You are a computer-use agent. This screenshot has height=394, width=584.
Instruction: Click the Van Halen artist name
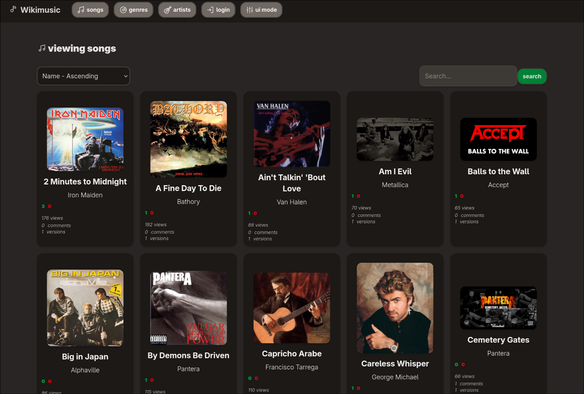[x=292, y=202]
